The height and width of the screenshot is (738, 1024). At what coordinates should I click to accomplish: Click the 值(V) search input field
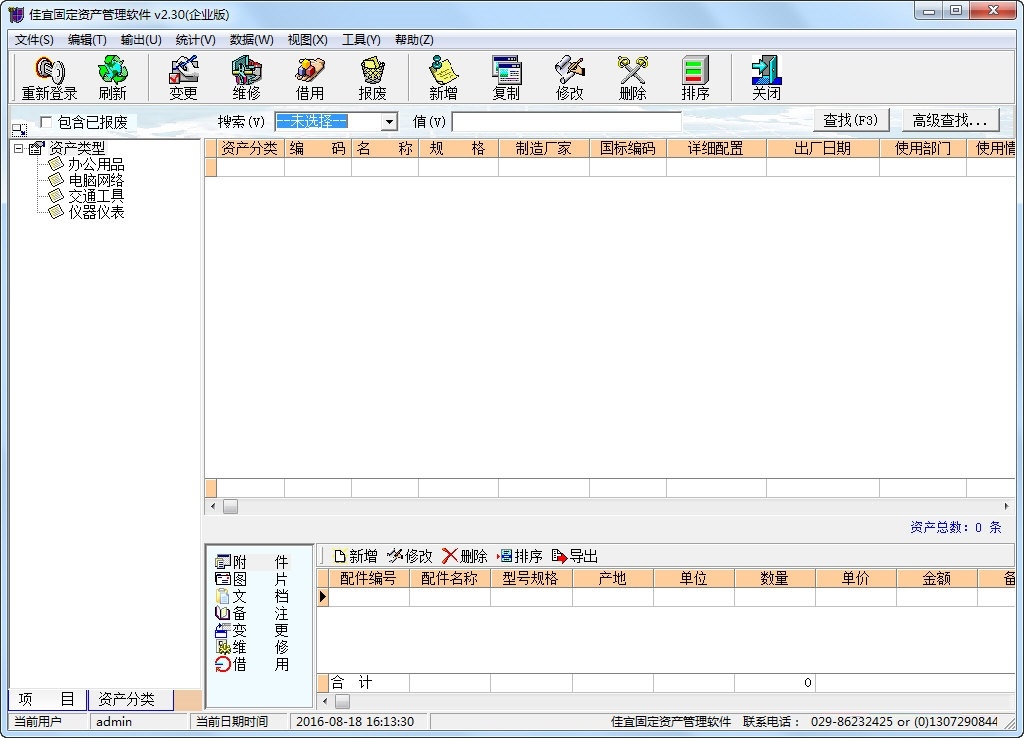point(566,122)
